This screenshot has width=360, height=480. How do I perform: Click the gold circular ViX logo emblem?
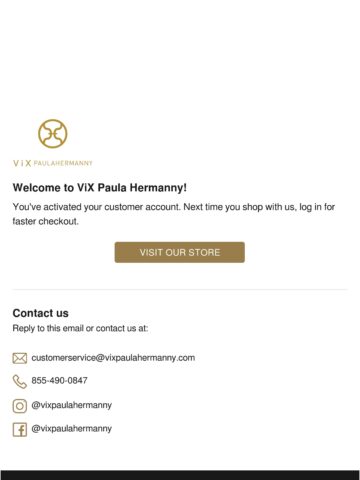[x=53, y=134]
